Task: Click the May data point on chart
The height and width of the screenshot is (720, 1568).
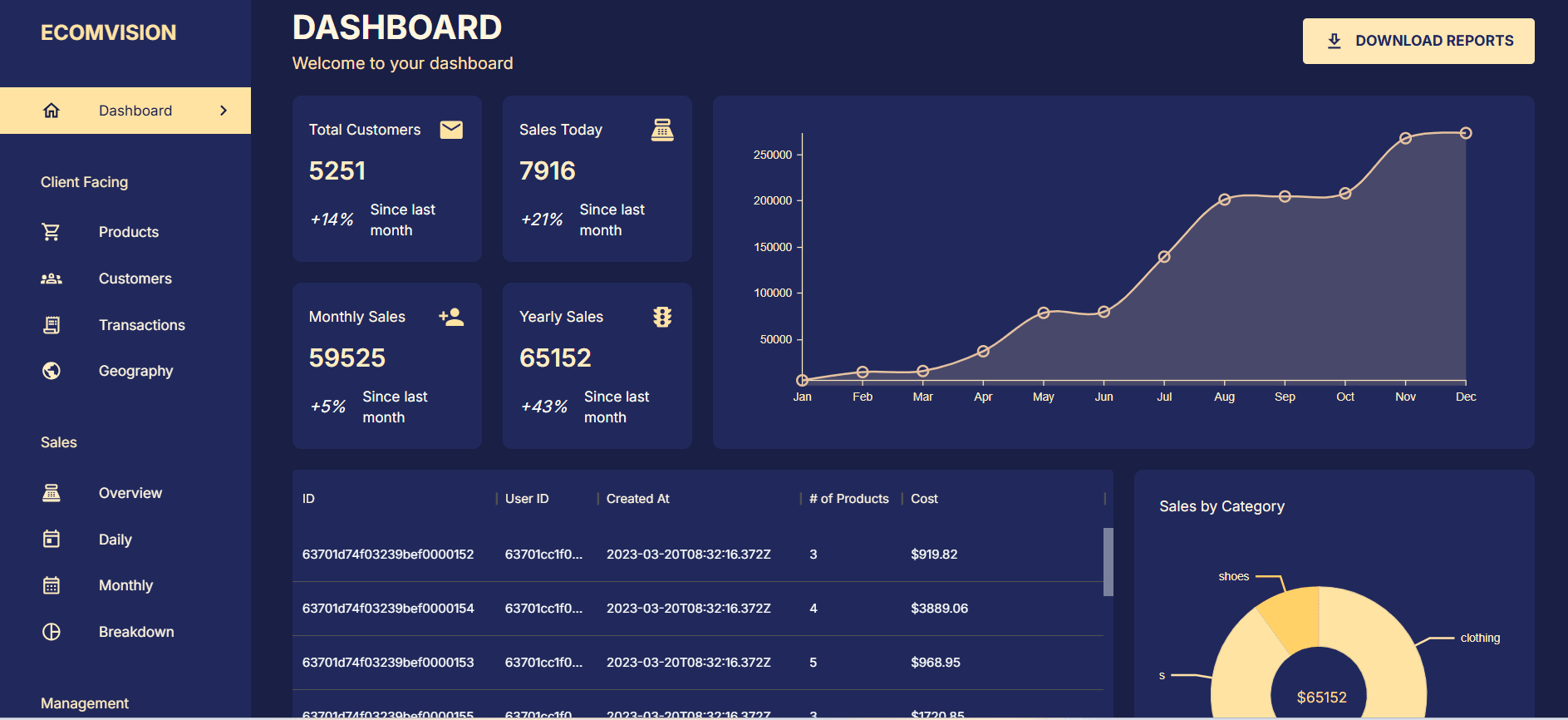Action: 1044,313
